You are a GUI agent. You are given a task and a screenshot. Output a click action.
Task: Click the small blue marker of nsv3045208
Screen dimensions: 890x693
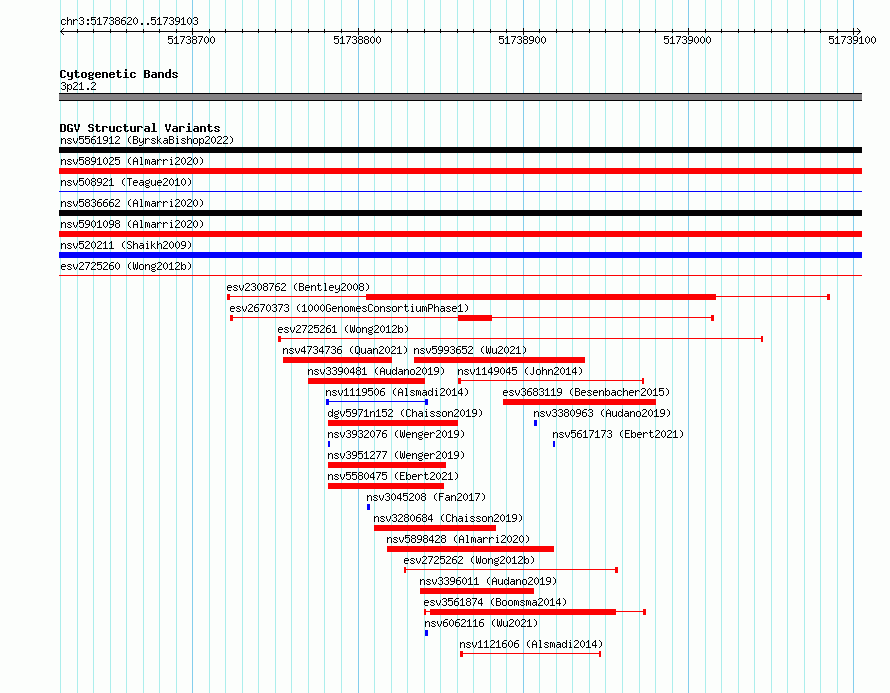368,507
